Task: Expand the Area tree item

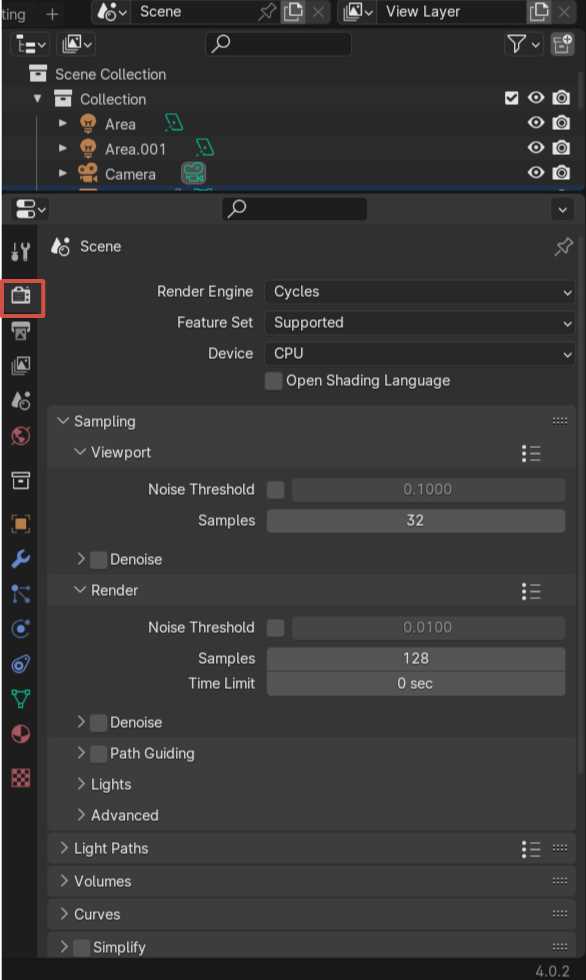Action: [x=62, y=124]
